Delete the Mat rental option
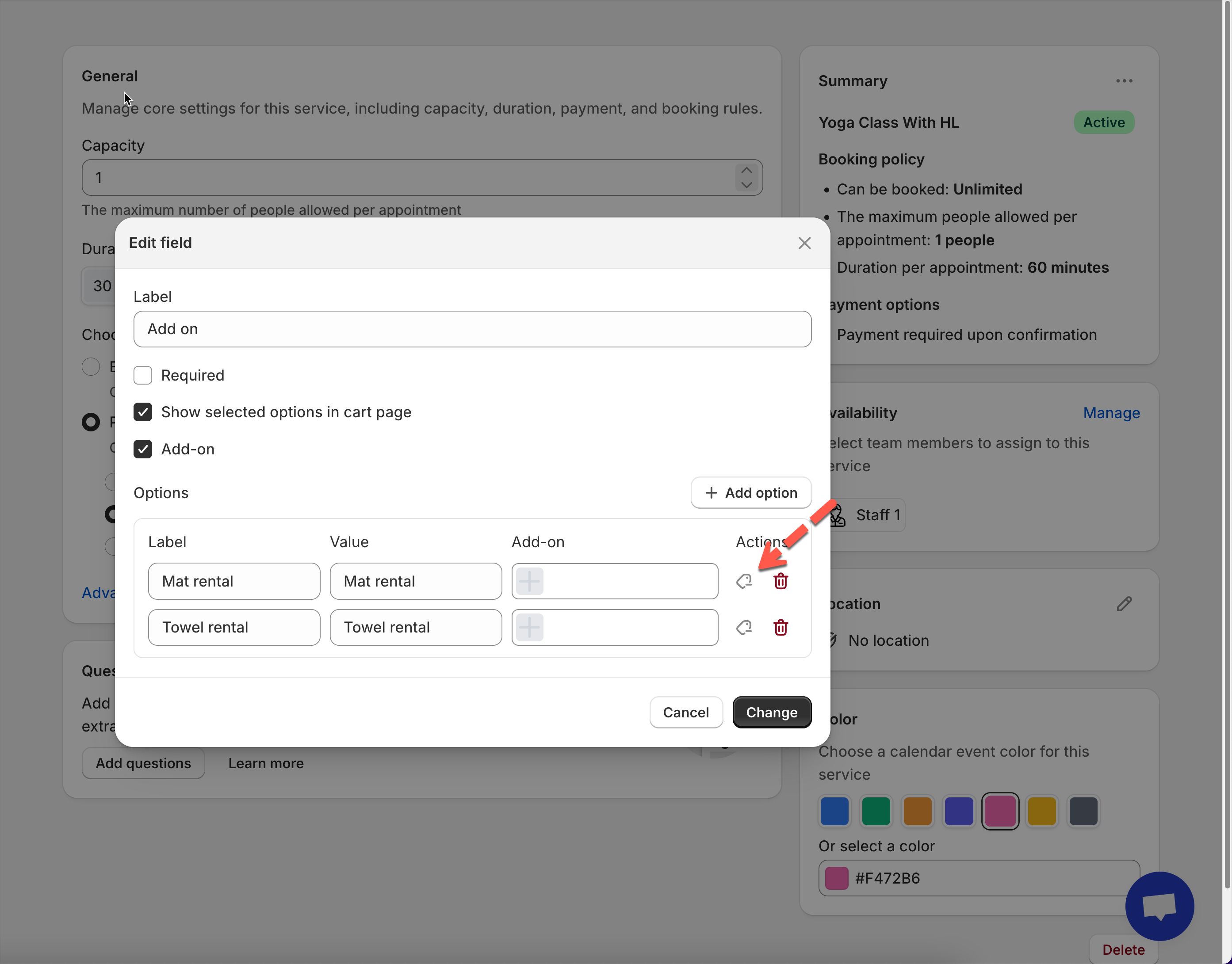Screen dimensions: 1232x964 click(x=781, y=581)
